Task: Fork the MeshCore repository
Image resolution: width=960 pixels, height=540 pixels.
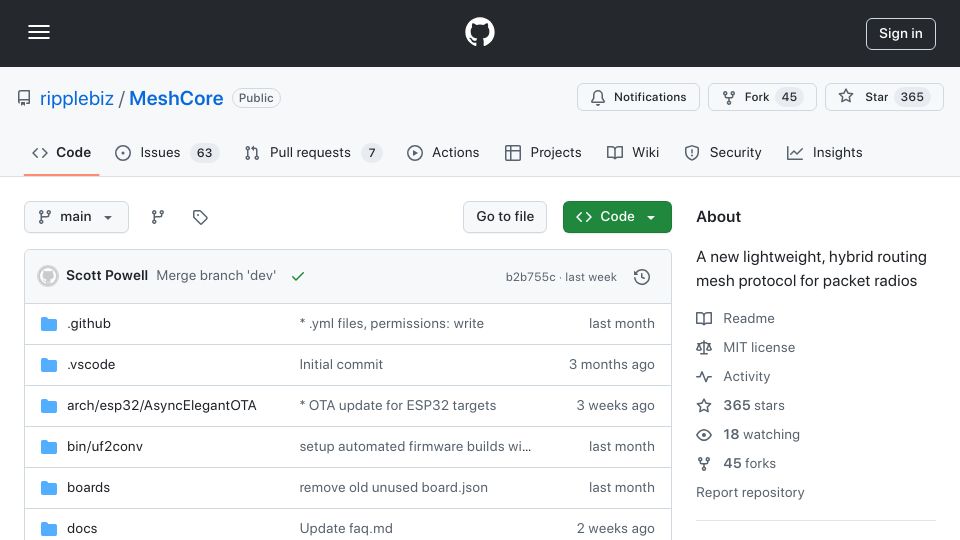Action: point(762,97)
